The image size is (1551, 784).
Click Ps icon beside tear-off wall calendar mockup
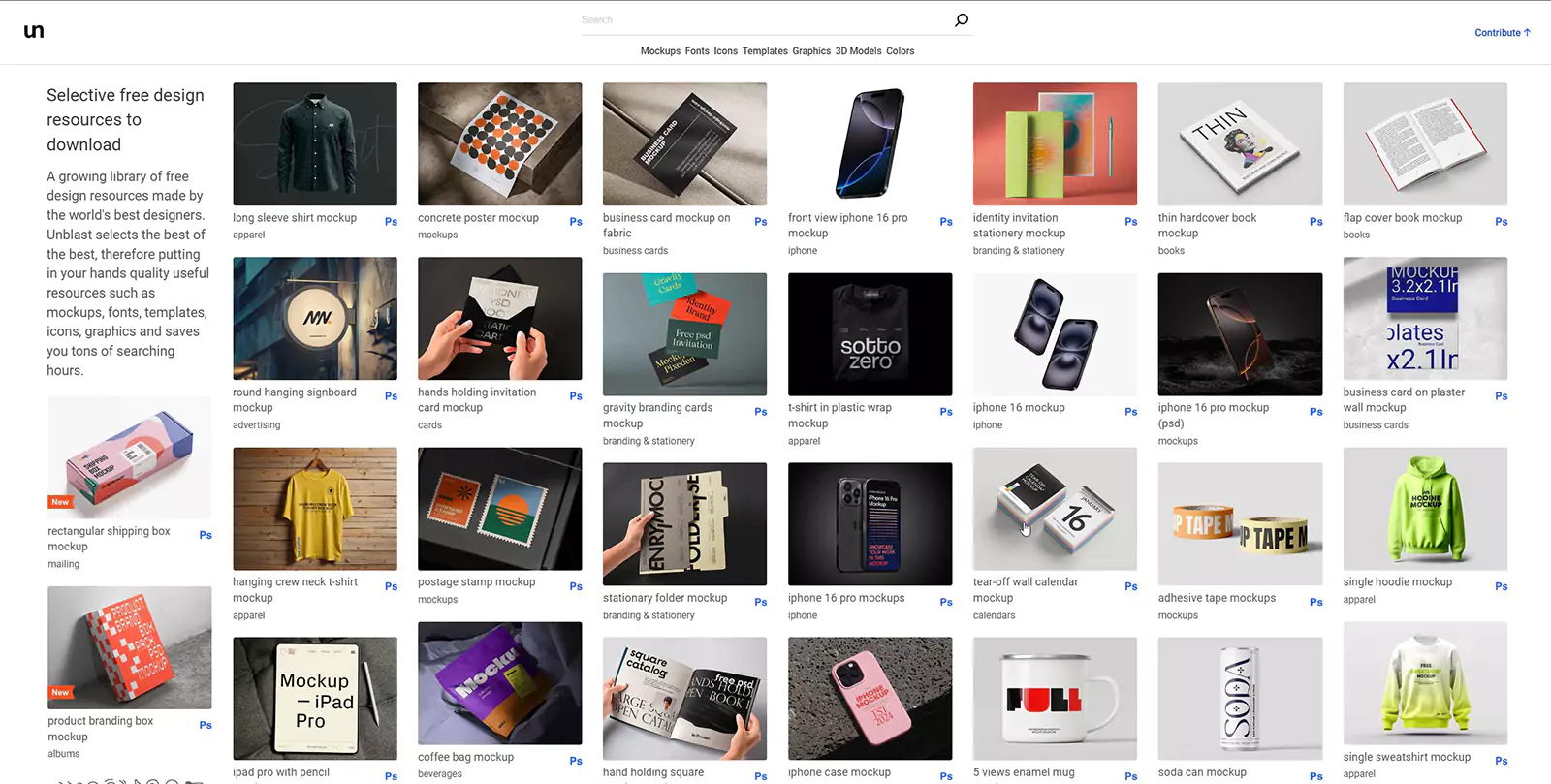(x=1130, y=586)
